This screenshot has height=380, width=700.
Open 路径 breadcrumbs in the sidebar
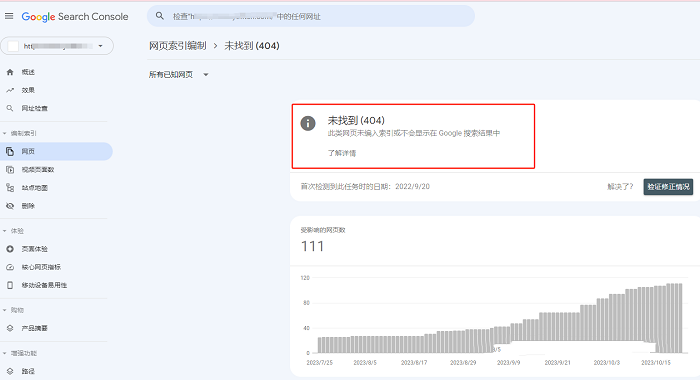point(28,371)
